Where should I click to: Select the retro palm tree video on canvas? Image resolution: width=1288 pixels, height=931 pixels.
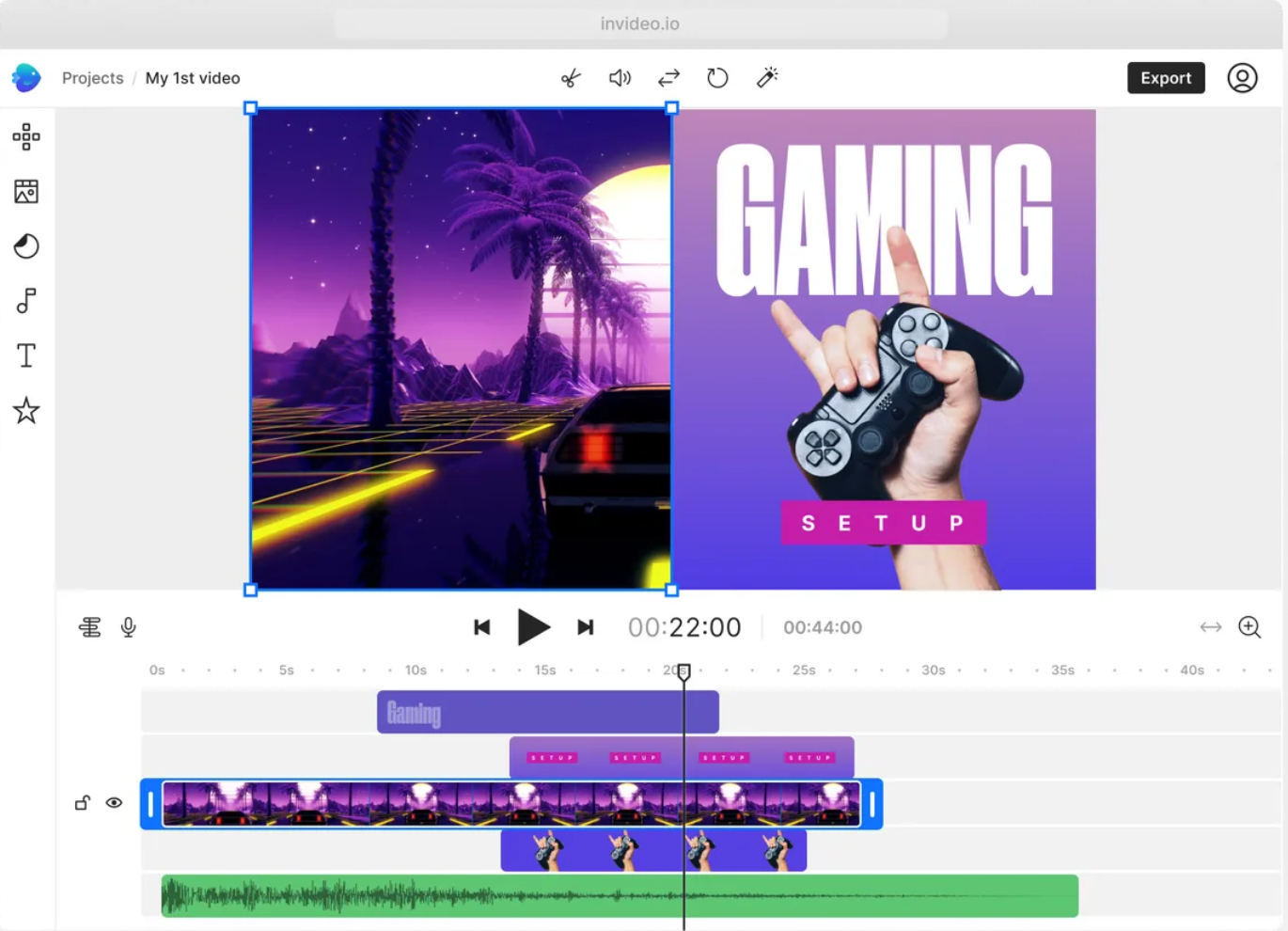coord(461,349)
